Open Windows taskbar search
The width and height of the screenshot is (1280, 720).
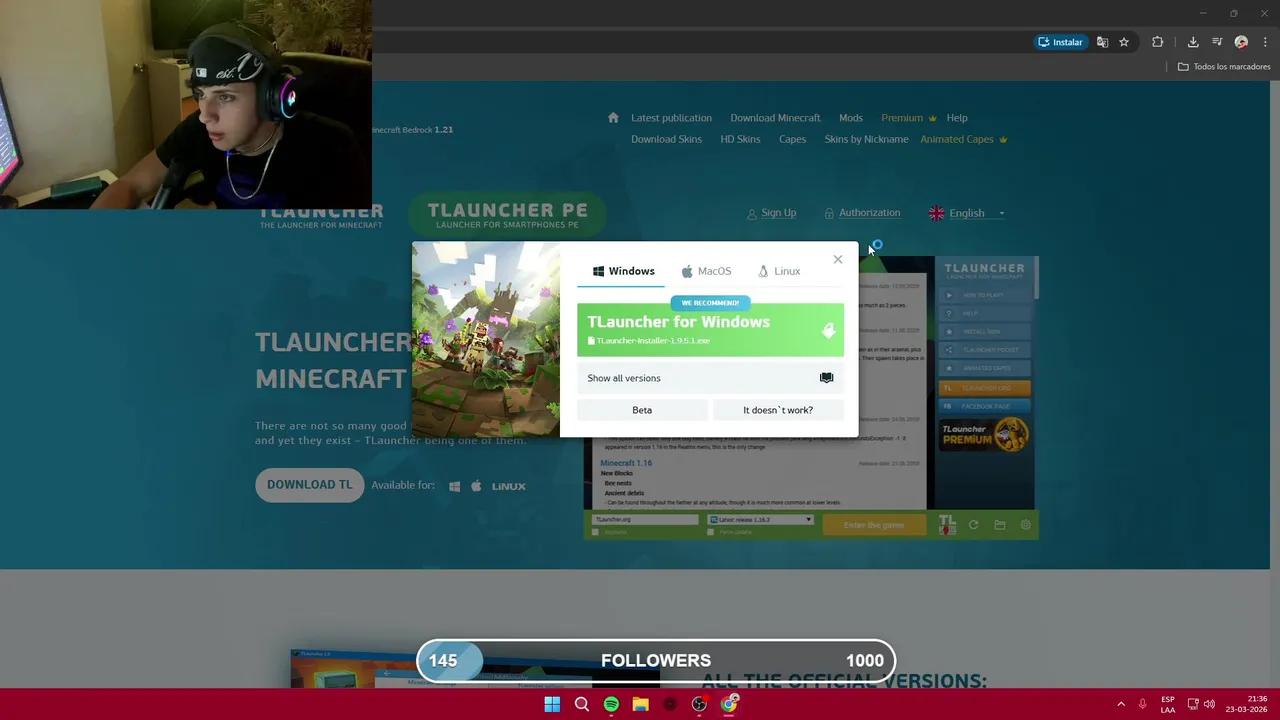[x=581, y=704]
